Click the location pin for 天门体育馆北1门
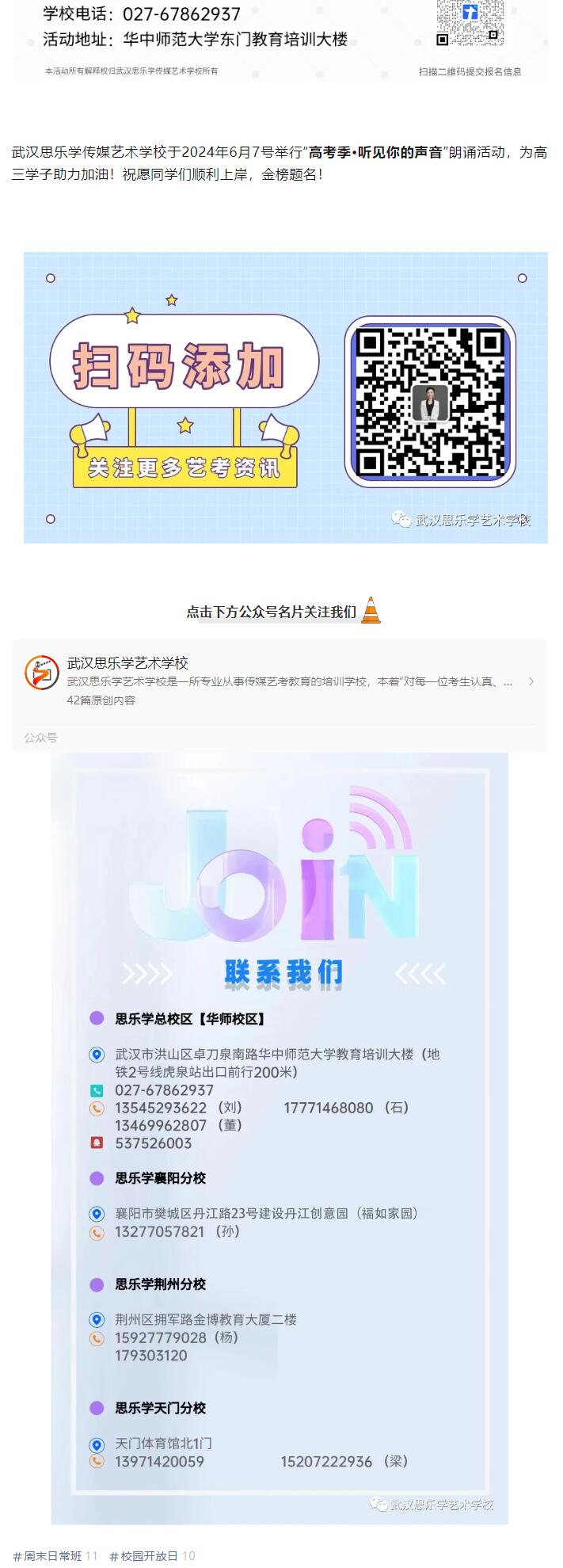This screenshot has height=1568, width=563. point(97,1444)
